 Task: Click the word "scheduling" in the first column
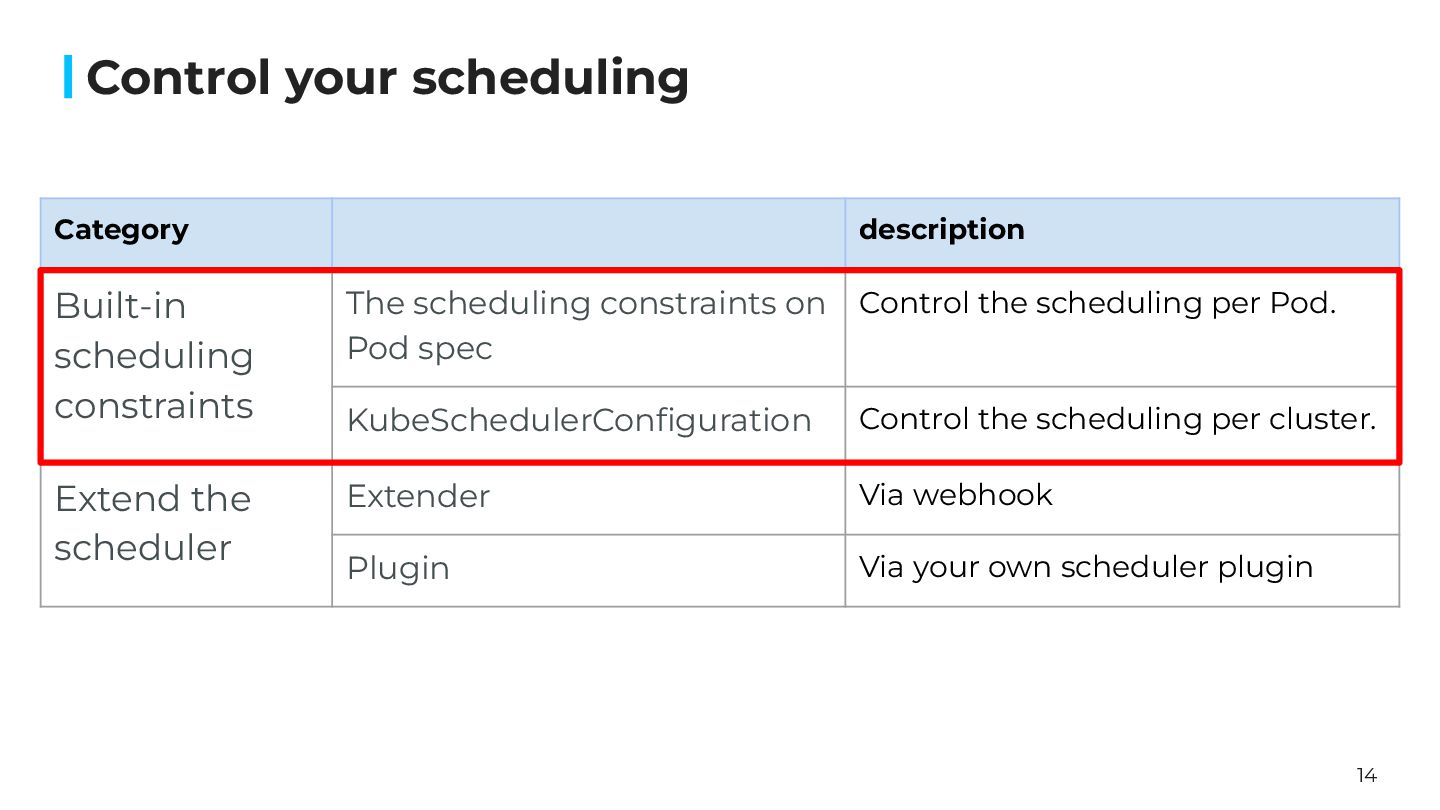(153, 356)
